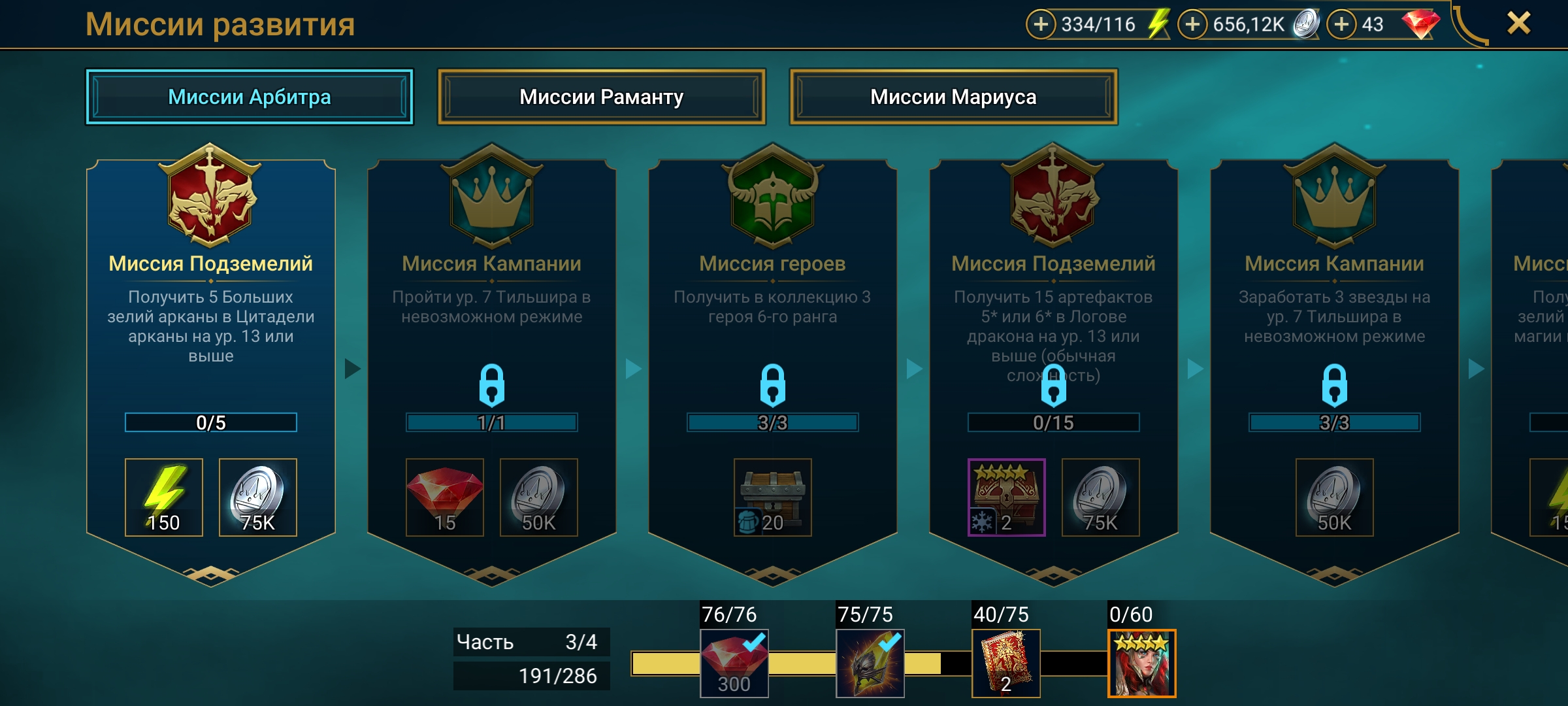This screenshot has width=1568, height=706.
Task: Select the Миссии Арбитра tab
Action: coord(250,97)
